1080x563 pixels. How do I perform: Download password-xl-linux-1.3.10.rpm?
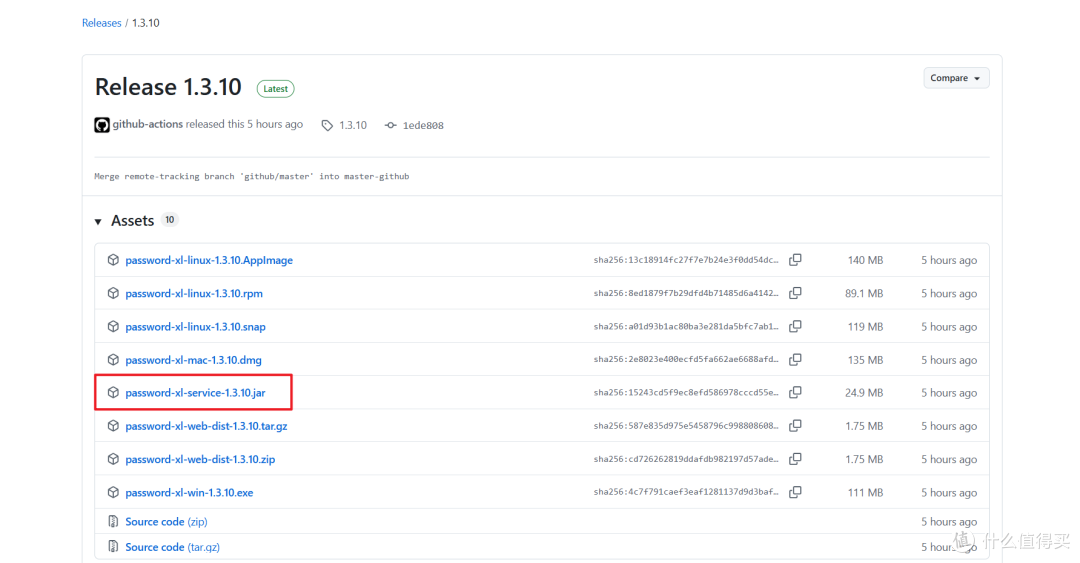point(194,293)
